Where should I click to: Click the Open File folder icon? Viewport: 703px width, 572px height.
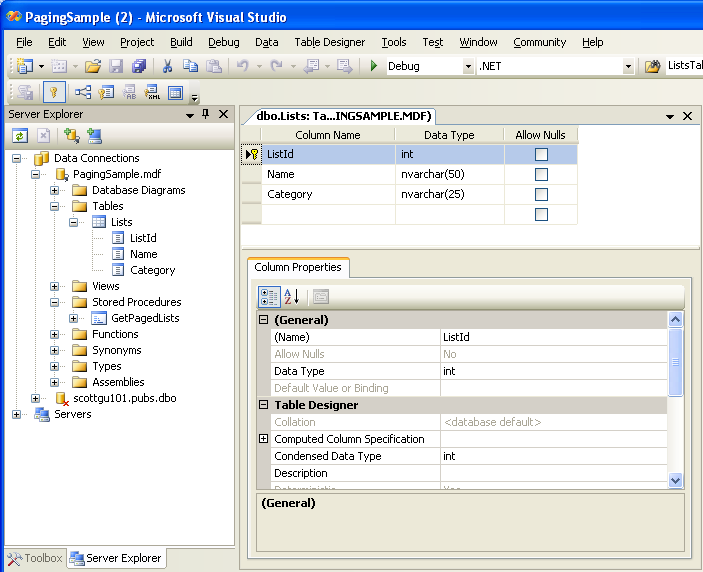tap(93, 66)
